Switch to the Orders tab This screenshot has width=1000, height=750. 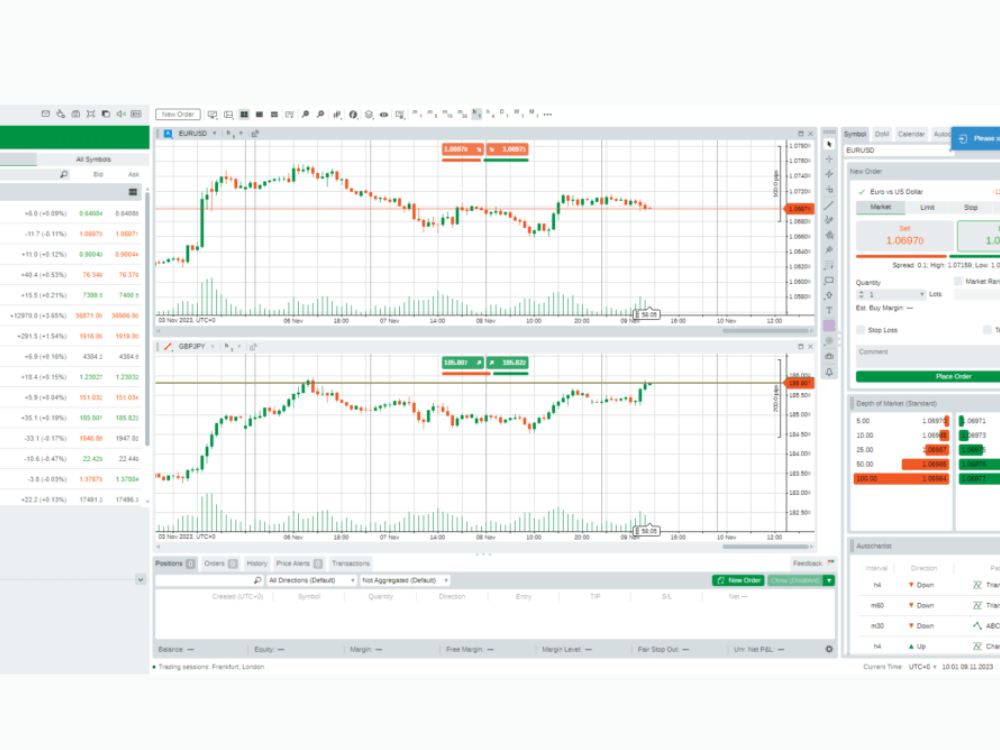click(221, 563)
